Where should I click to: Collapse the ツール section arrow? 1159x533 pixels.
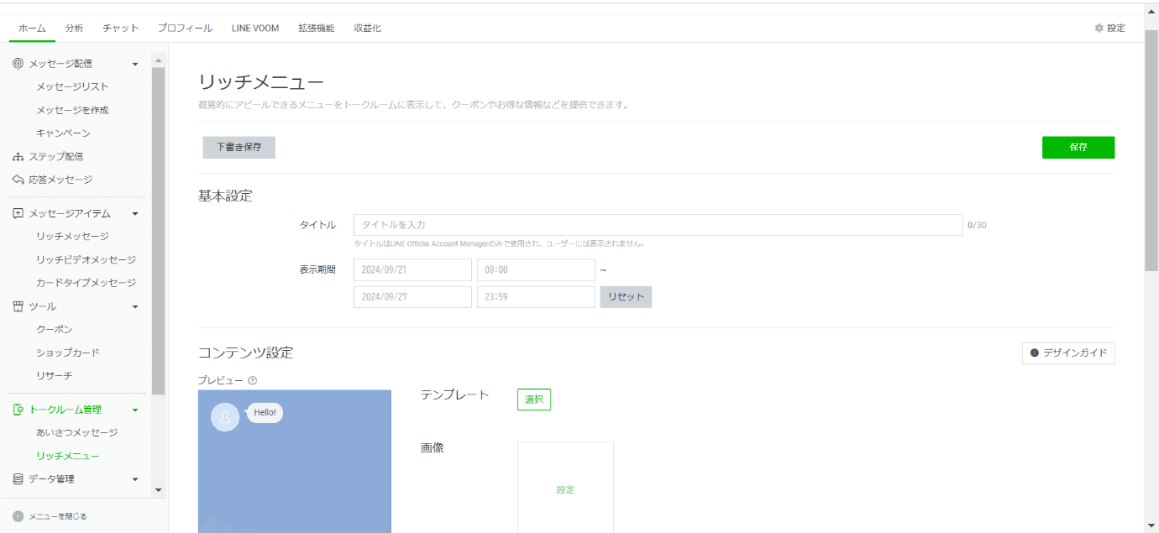coord(135,306)
